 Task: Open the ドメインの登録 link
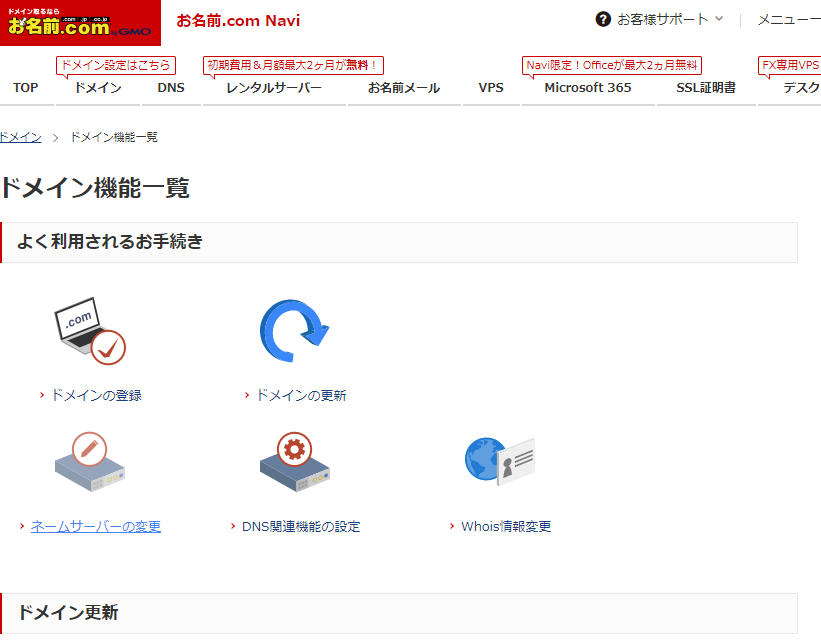click(x=96, y=395)
